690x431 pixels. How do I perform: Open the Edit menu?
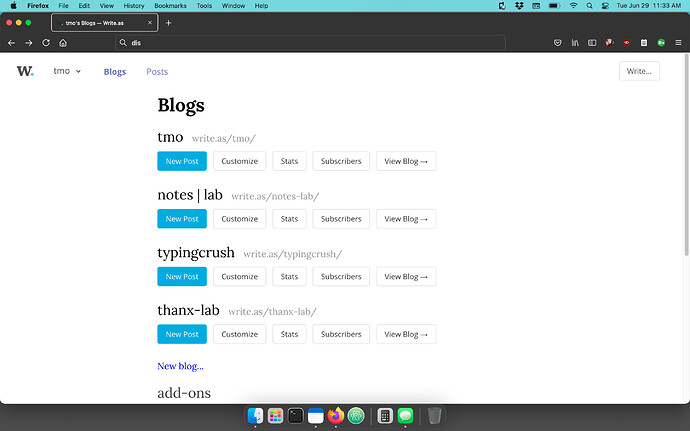[84, 6]
